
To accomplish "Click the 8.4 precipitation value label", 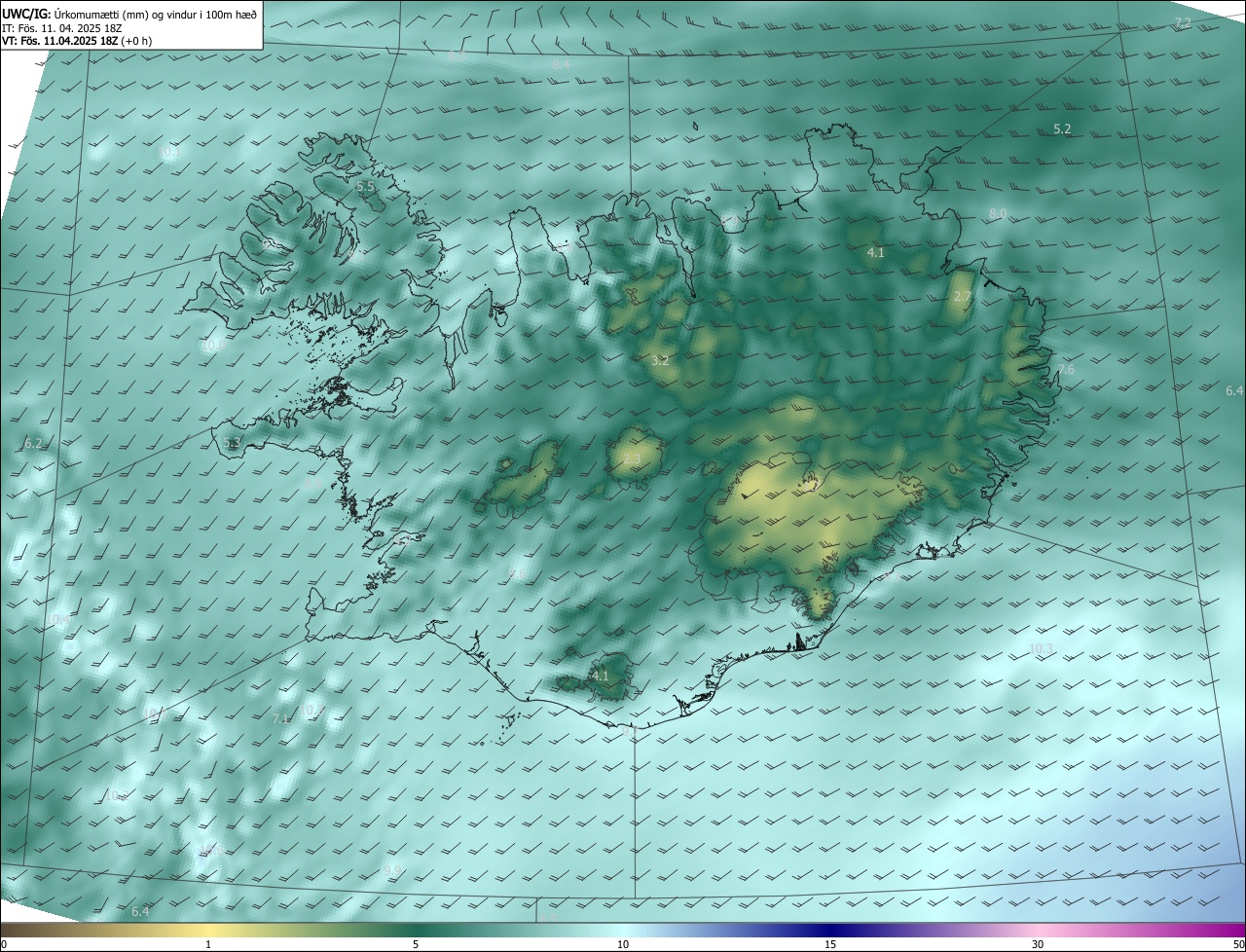I will pos(561,64).
